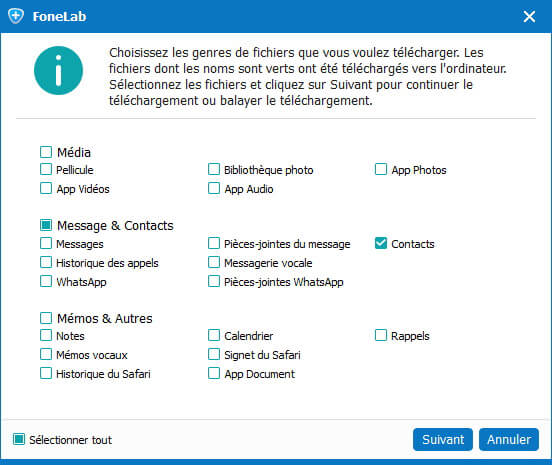The height and width of the screenshot is (465, 552).
Task: Toggle the Message & Contacts group checkbox
Action: pyautogui.click(x=46, y=225)
